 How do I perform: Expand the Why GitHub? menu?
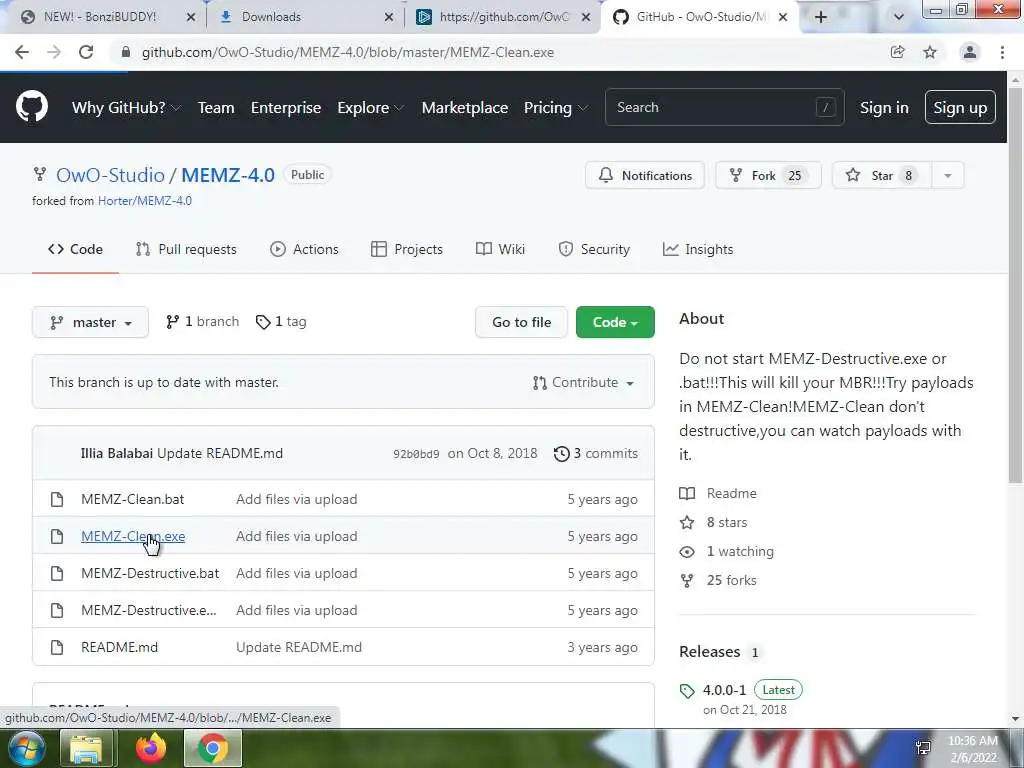[x=126, y=108]
